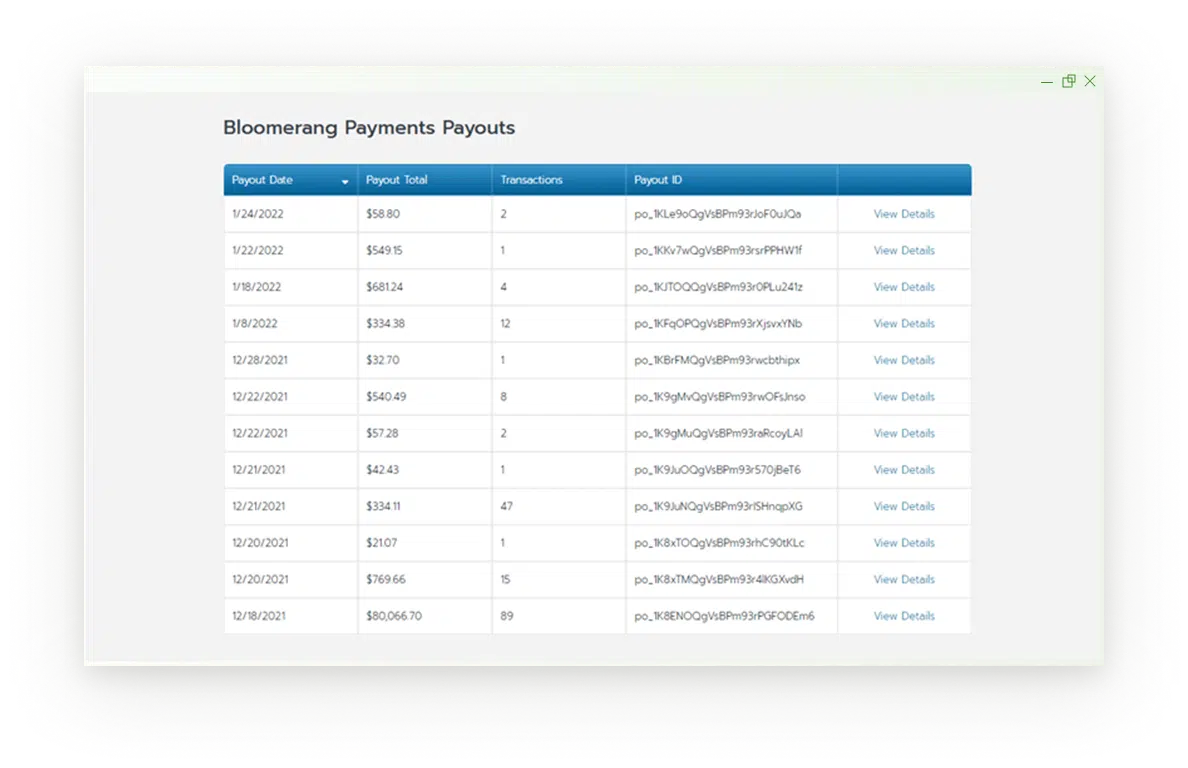Click the $540.49 payout total

(x=386, y=397)
